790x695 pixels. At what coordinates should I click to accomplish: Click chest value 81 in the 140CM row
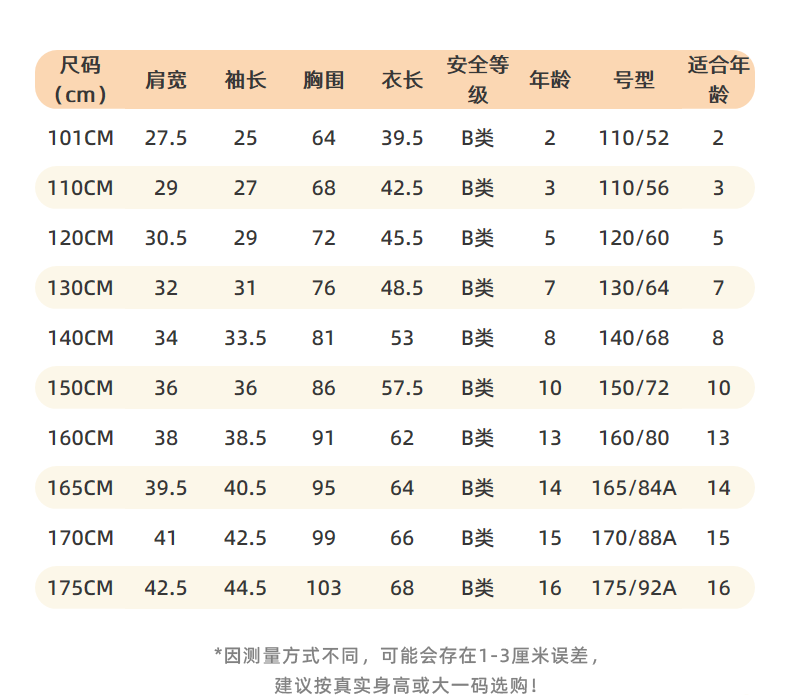click(323, 338)
